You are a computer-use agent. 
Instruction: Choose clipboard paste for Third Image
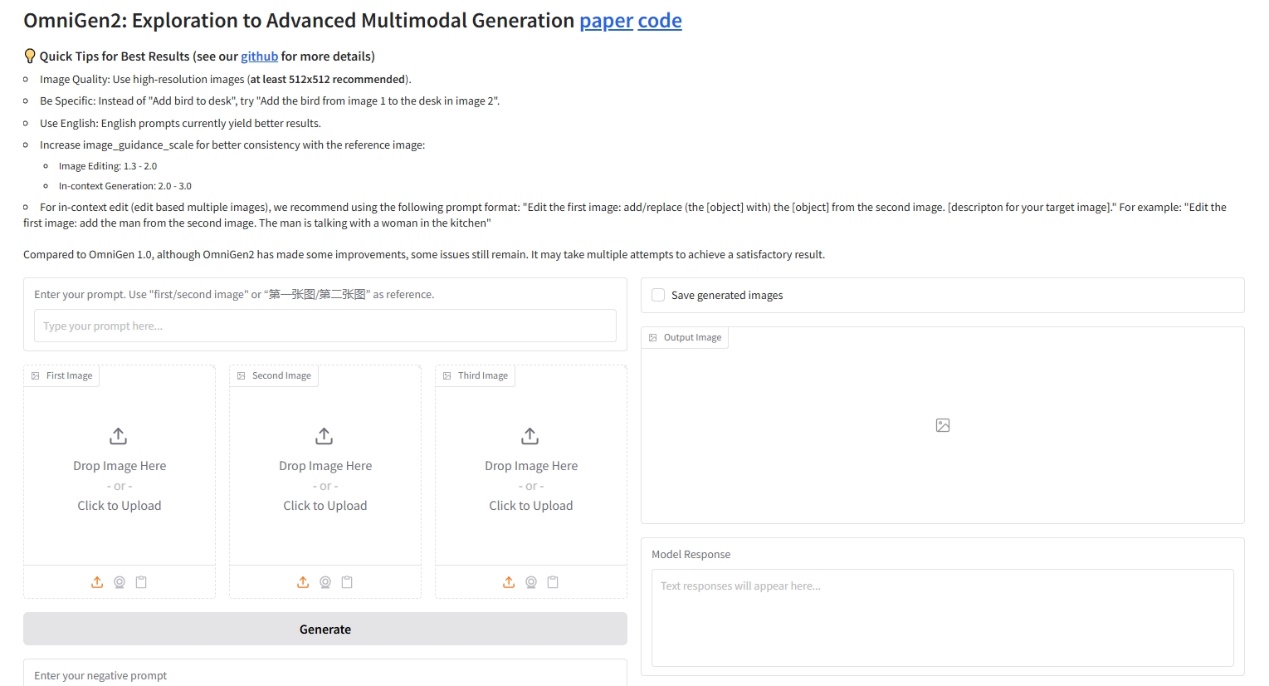tap(553, 582)
